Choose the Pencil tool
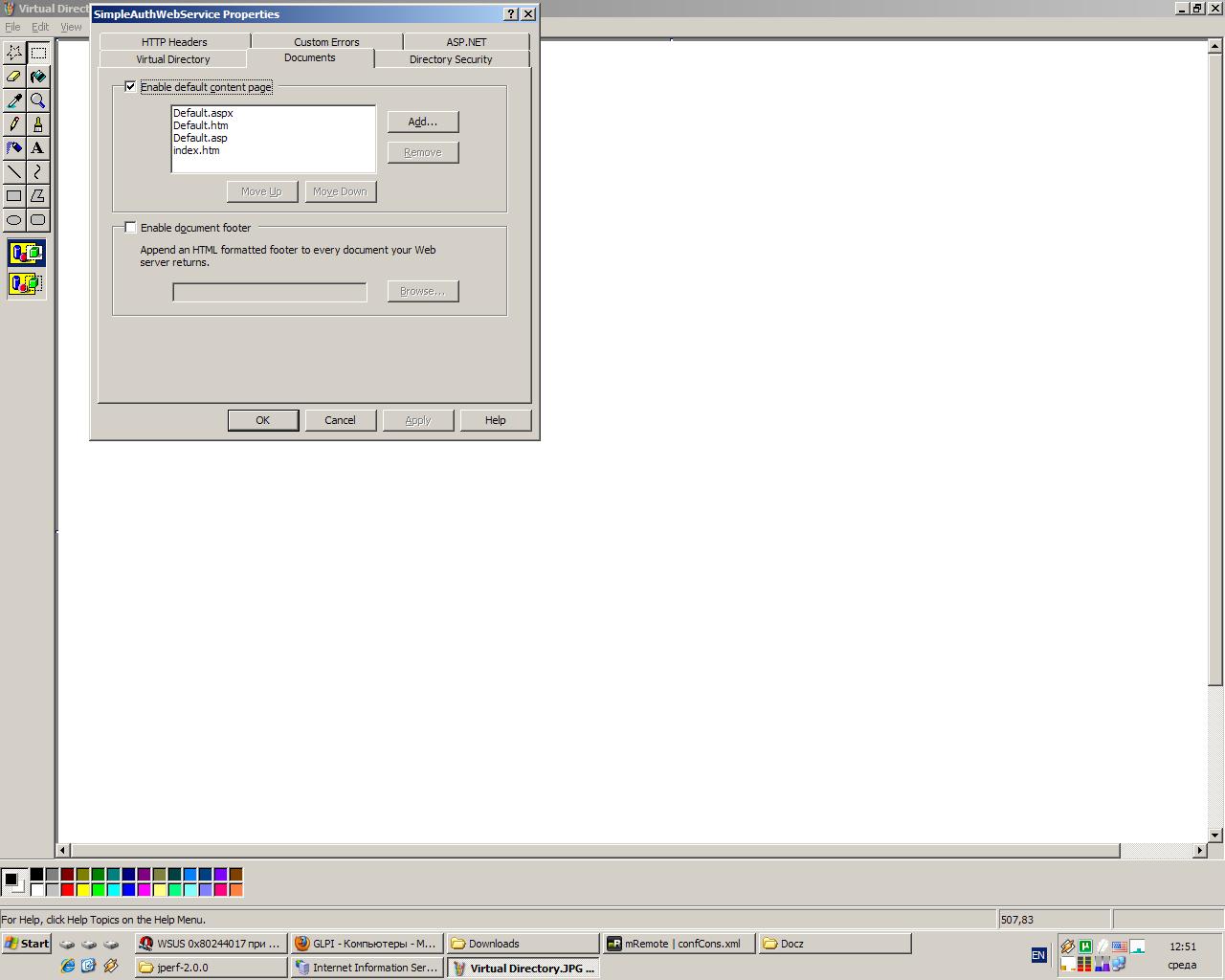Image resolution: width=1225 pixels, height=980 pixels. [14, 124]
